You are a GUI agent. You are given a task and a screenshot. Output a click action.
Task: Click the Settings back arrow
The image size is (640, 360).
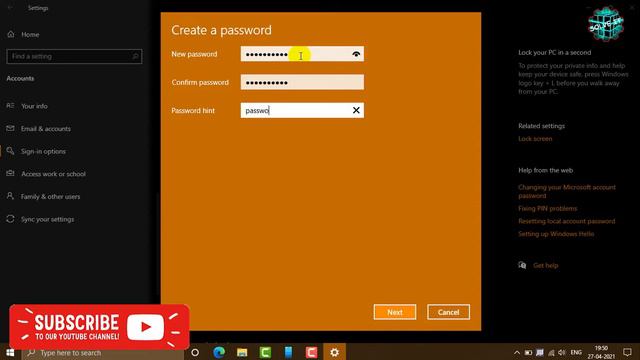[10, 8]
